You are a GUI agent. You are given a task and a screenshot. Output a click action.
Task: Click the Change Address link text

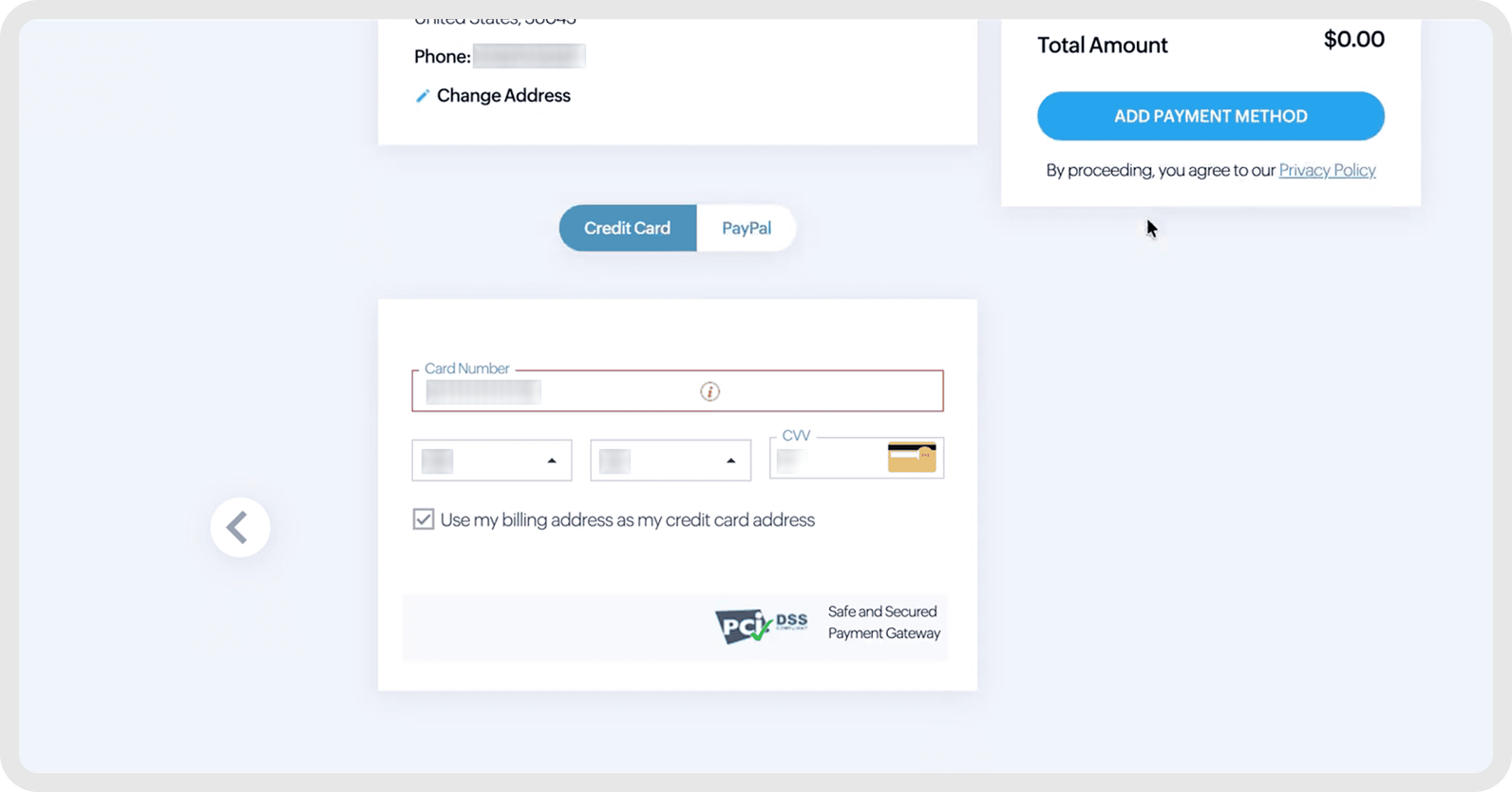(x=503, y=96)
